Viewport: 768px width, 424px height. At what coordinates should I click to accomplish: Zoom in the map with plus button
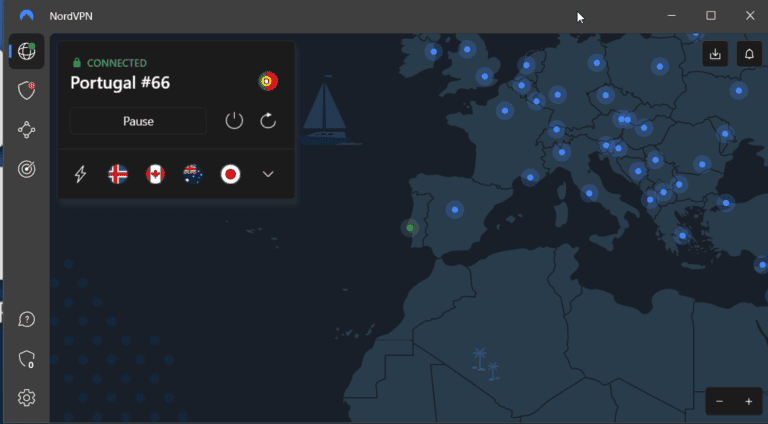click(748, 401)
